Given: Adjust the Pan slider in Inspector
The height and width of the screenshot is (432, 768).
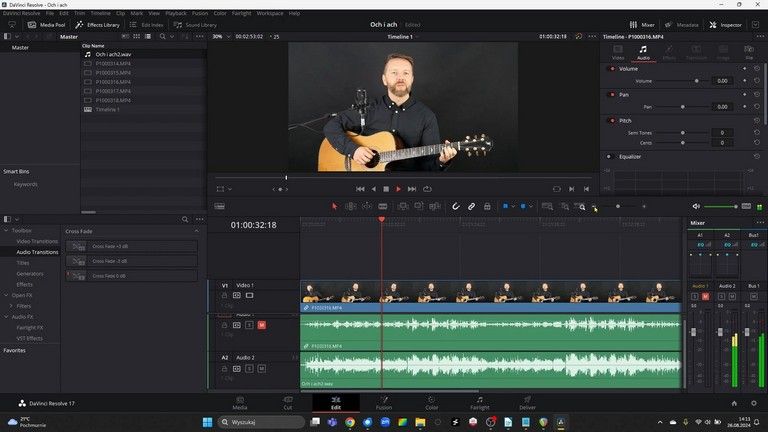Looking at the screenshot, I should [x=683, y=106].
